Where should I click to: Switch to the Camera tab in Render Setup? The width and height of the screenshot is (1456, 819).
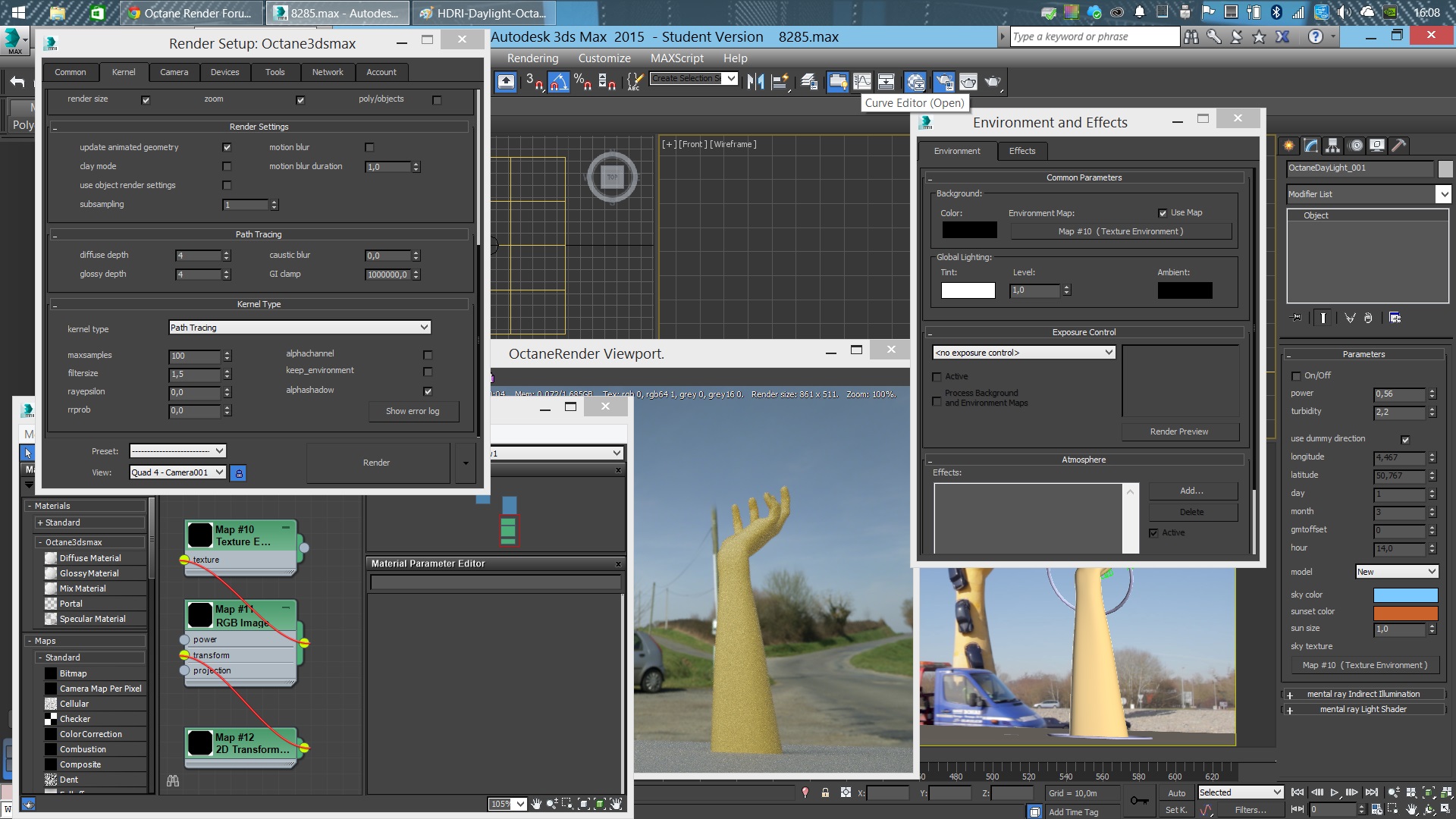(x=174, y=72)
